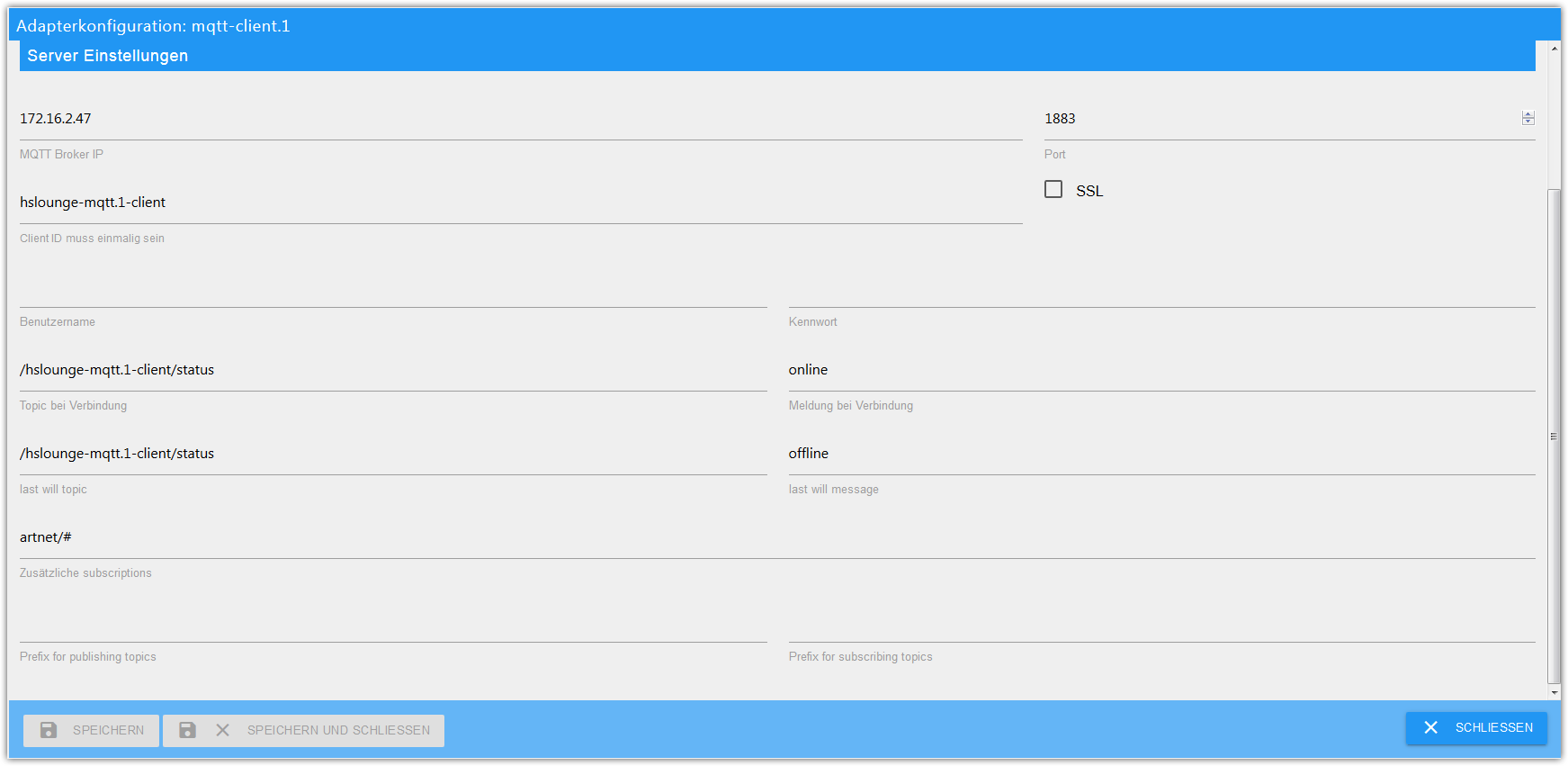The image size is (1568, 766).
Task: Click the floppy disk icon on Speichern
Action: [x=49, y=730]
